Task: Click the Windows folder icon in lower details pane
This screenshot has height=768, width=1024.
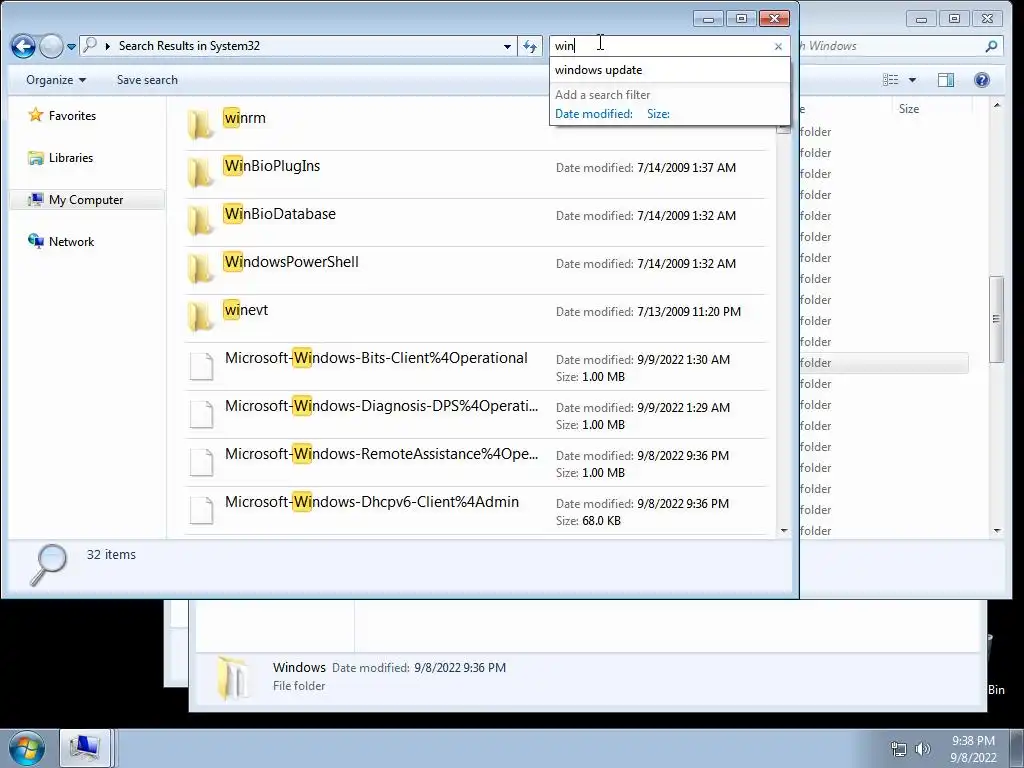Action: pyautogui.click(x=233, y=678)
